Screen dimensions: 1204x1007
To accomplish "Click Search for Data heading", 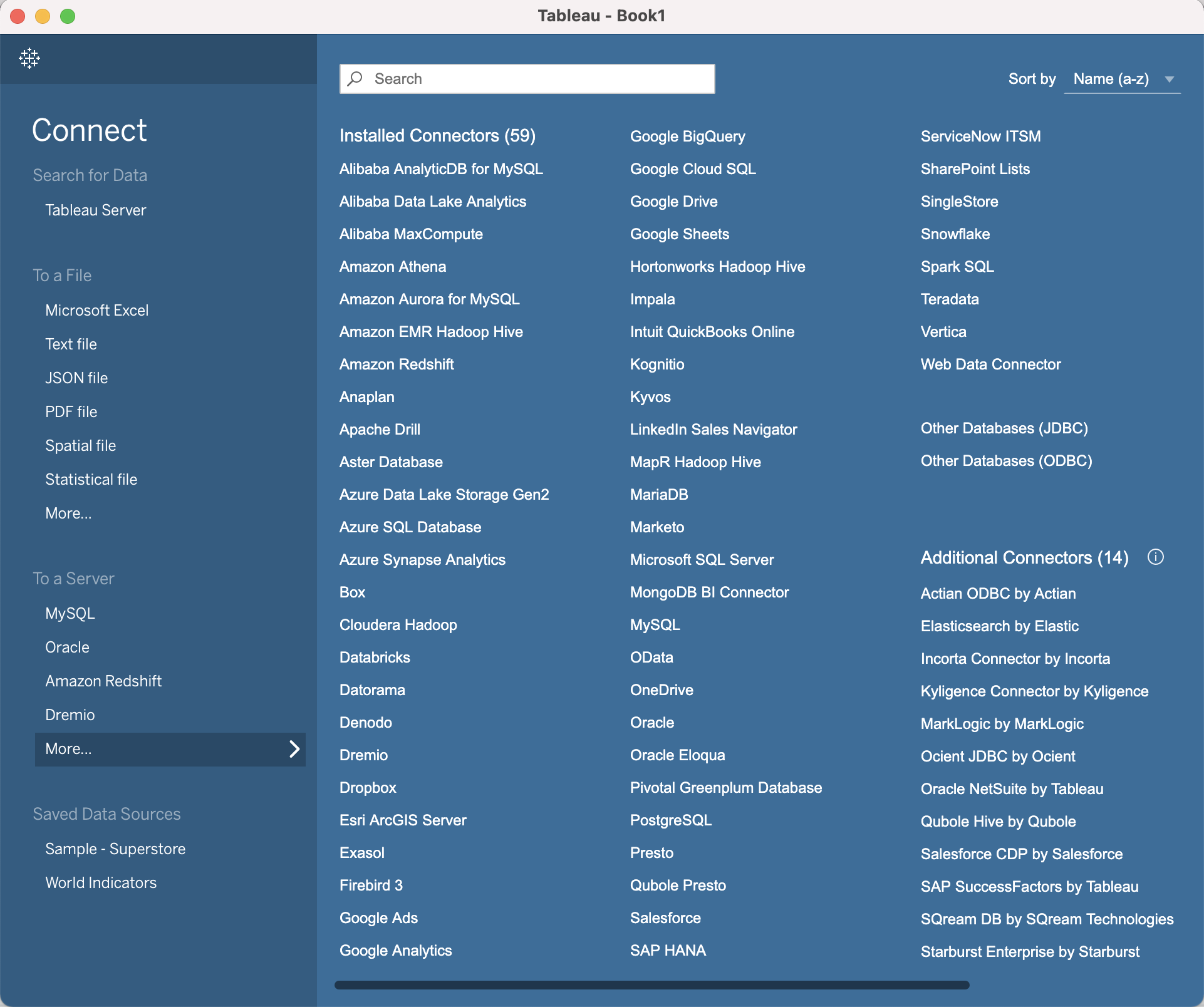I will 90,175.
